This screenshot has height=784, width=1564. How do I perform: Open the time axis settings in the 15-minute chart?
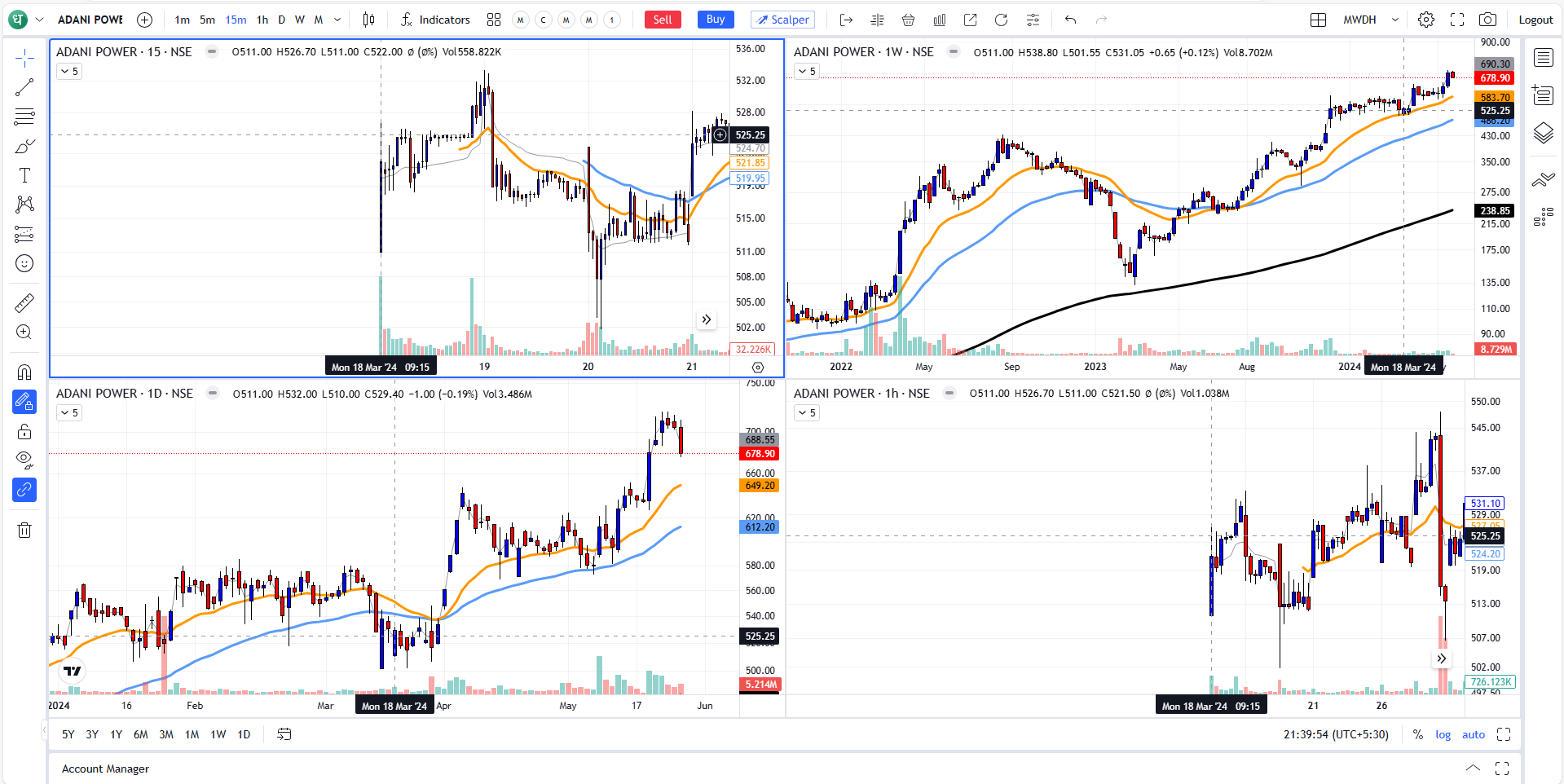click(x=758, y=368)
